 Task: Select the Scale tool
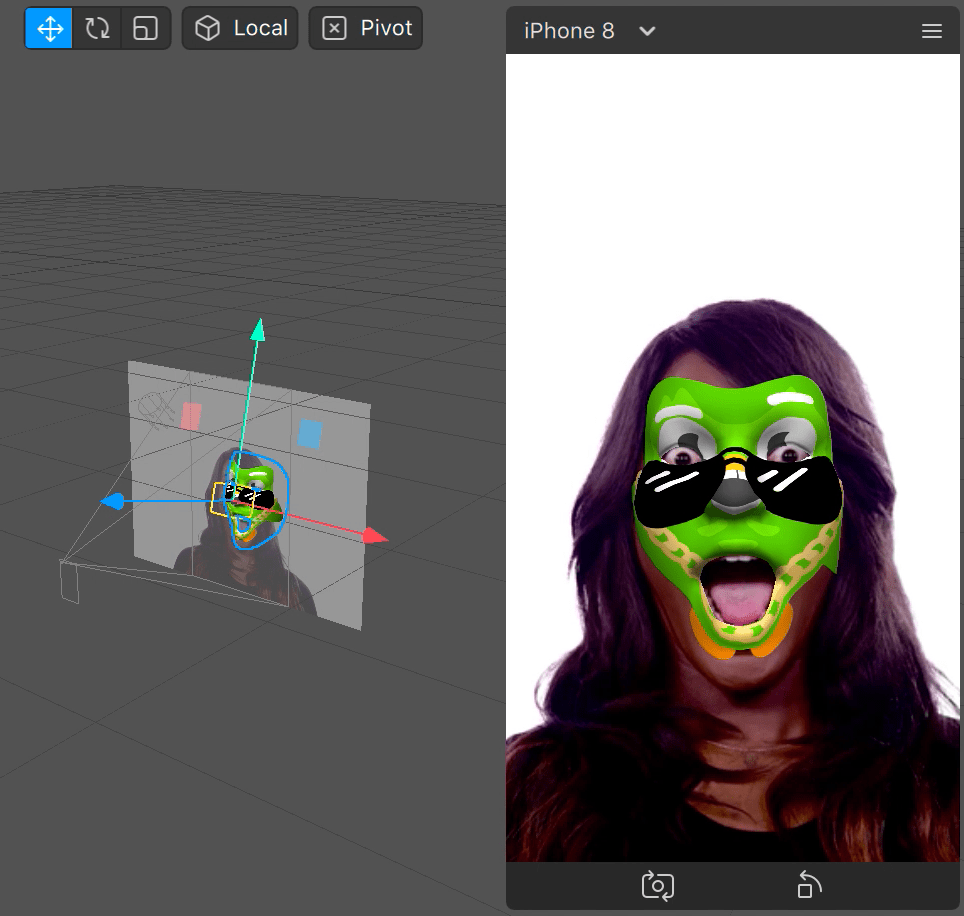tap(145, 28)
